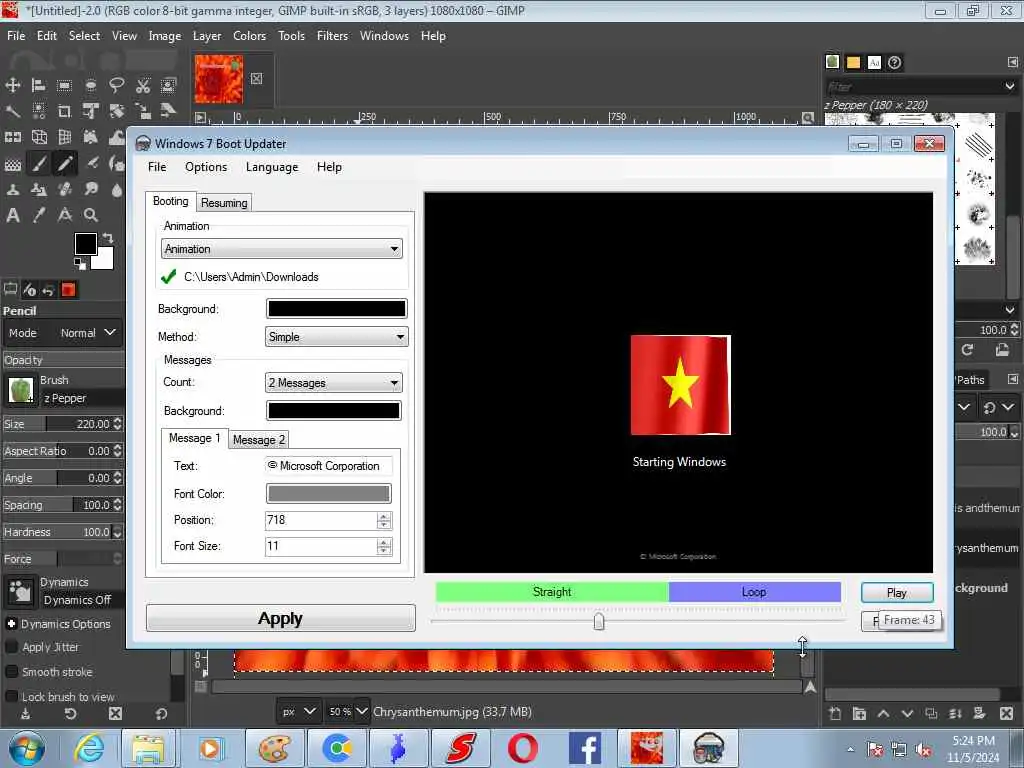Open the Animation dropdown in Boot Updater

[x=281, y=249]
